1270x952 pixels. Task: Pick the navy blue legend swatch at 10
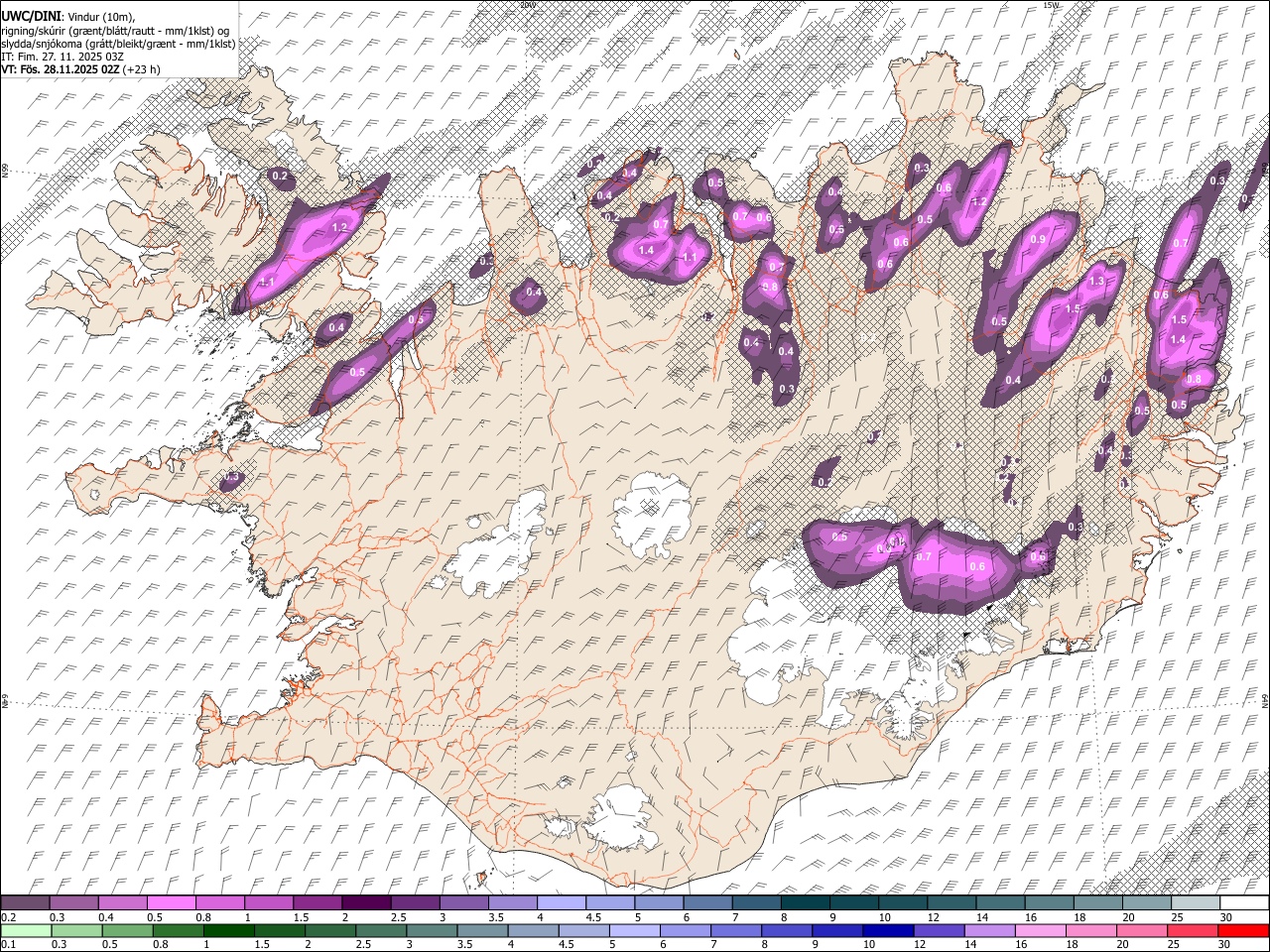click(888, 931)
